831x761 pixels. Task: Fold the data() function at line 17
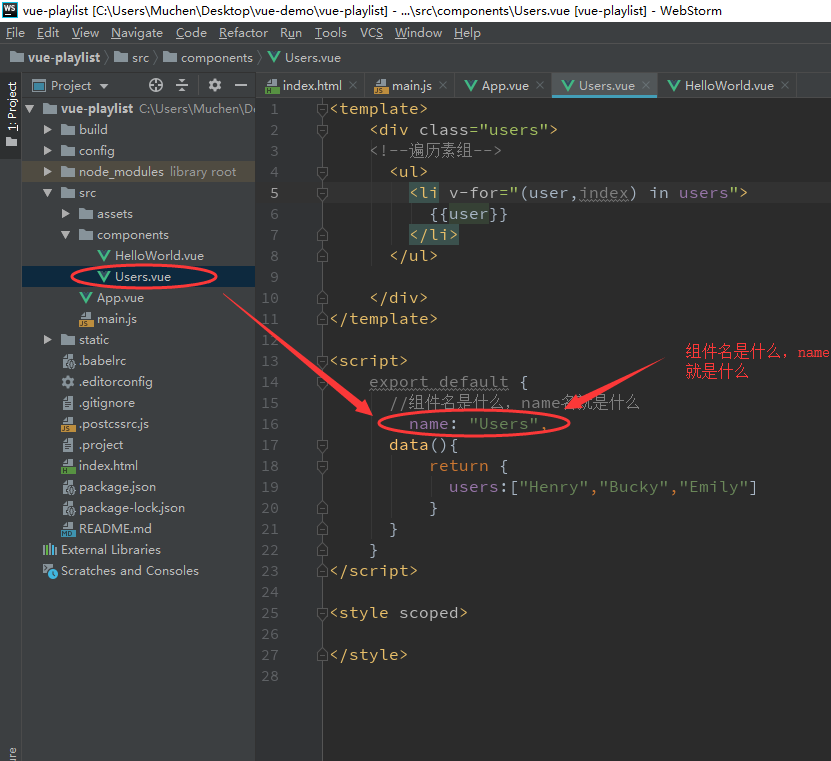[x=322, y=445]
